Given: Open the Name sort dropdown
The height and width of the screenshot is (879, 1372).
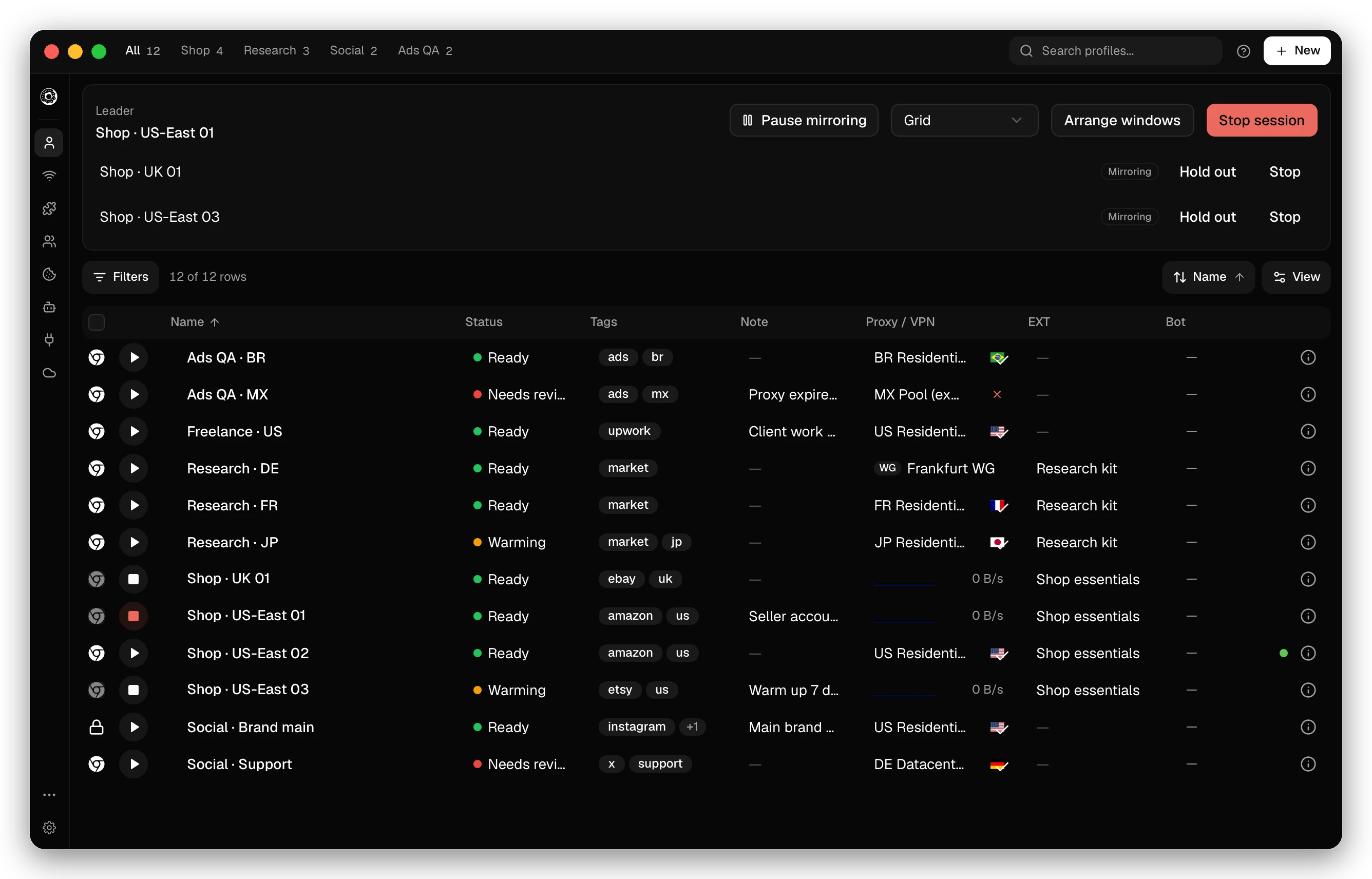Looking at the screenshot, I should click(x=1208, y=277).
